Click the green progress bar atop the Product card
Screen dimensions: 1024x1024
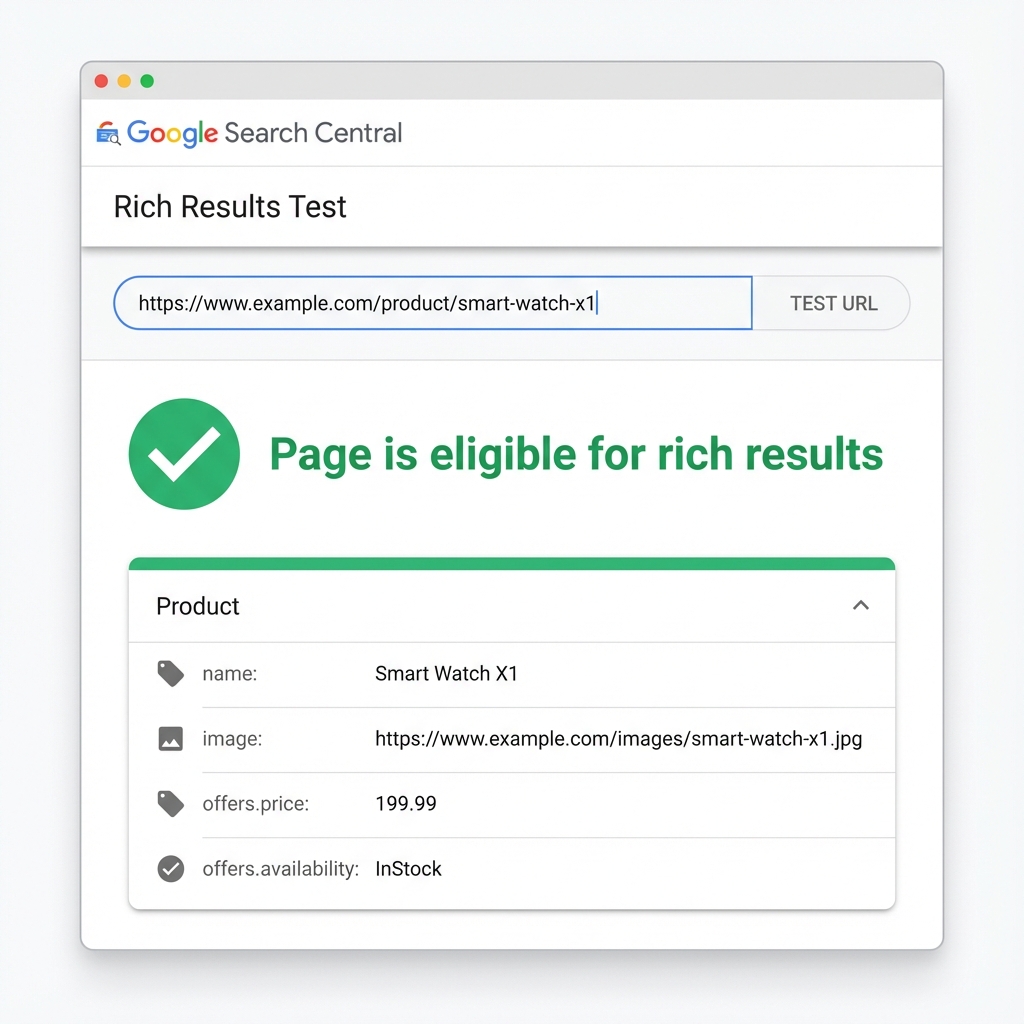(x=511, y=561)
